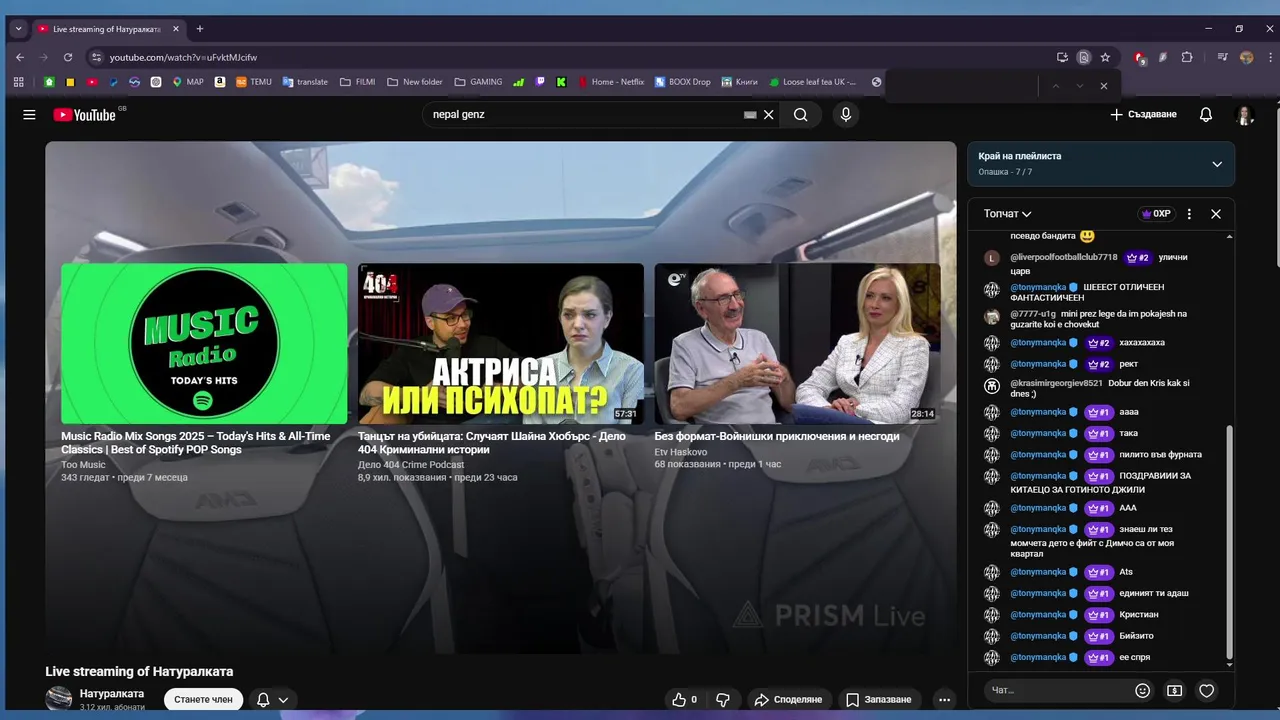Viewport: 1280px width, 720px height.
Task: Click the address bar URL
Action: tap(183, 58)
